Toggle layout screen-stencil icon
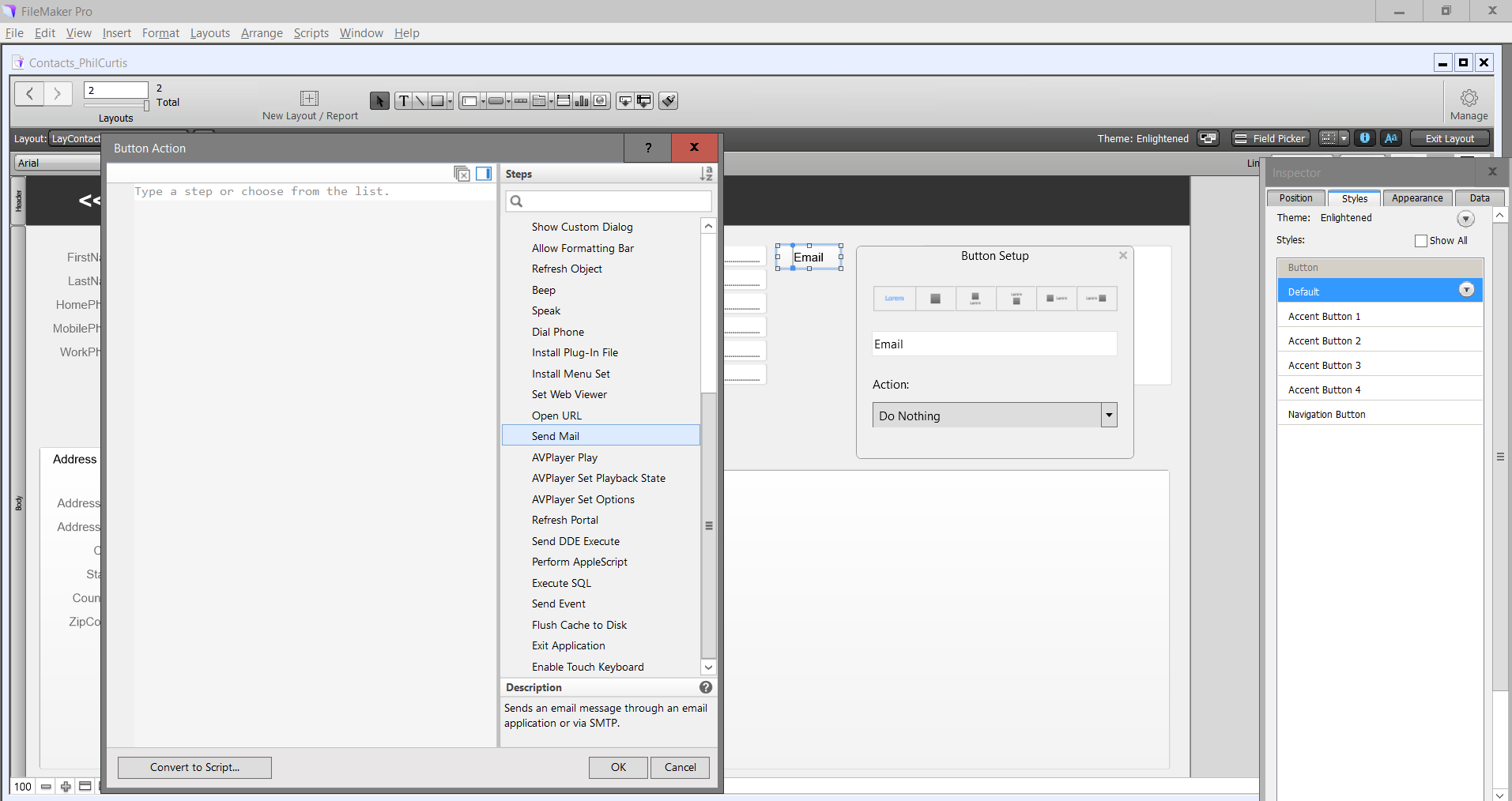This screenshot has width=1512, height=801. pos(1329,138)
